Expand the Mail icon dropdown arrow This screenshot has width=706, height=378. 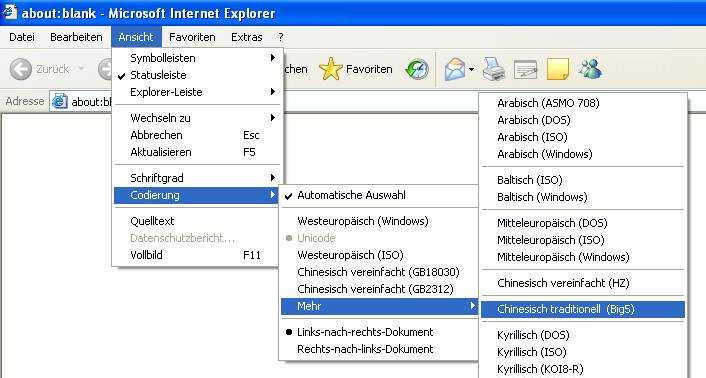click(471, 70)
